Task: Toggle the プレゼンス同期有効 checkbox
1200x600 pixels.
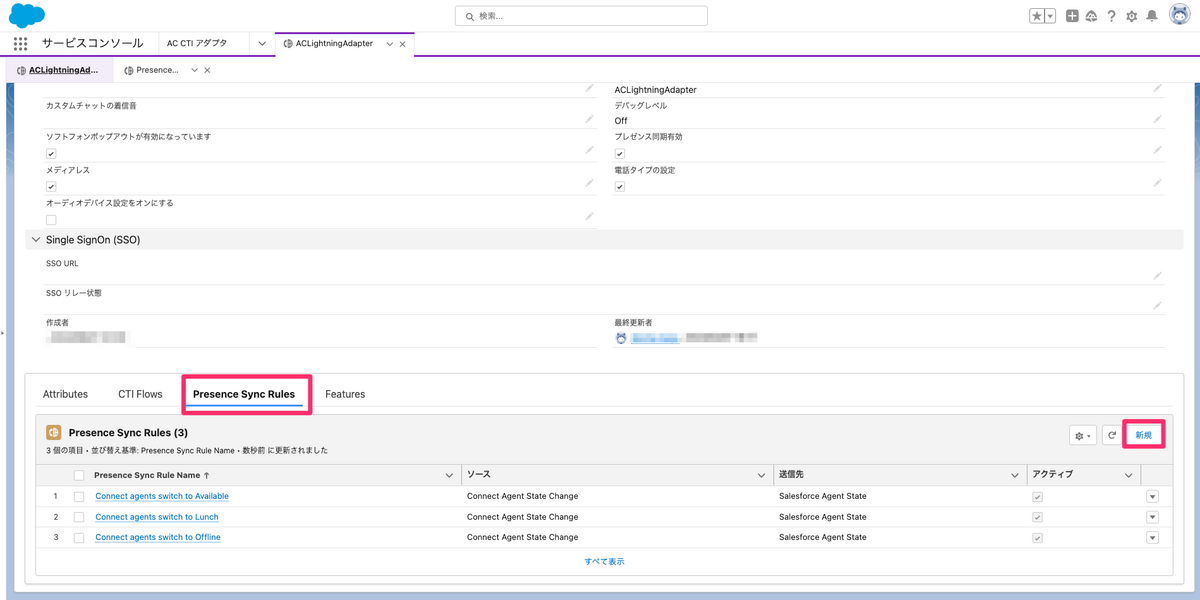Action: pos(620,154)
